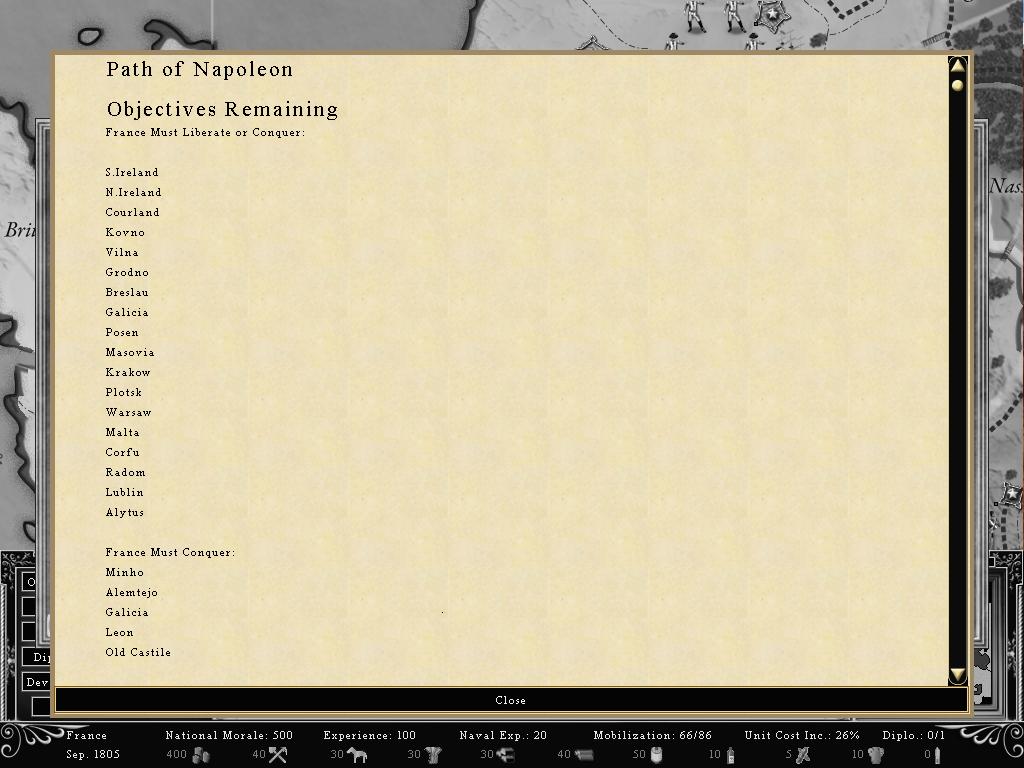Select Leon objective entry
Viewport: 1024px width, 768px height.
point(120,632)
